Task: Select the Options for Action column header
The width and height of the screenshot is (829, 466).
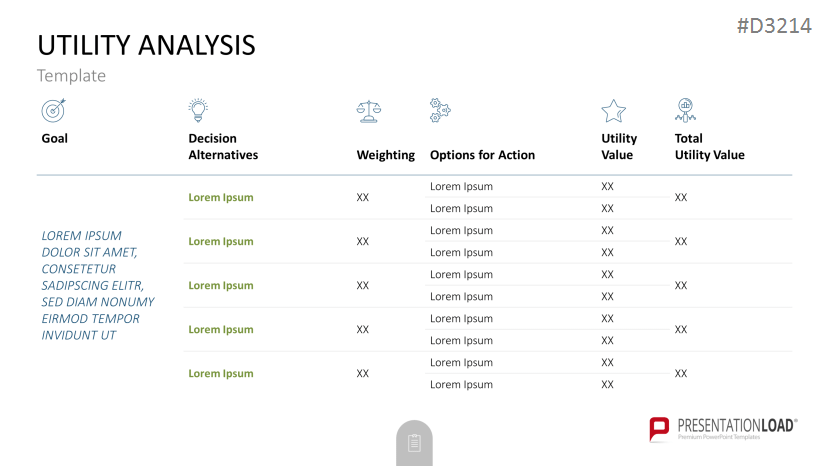Action: (x=482, y=155)
